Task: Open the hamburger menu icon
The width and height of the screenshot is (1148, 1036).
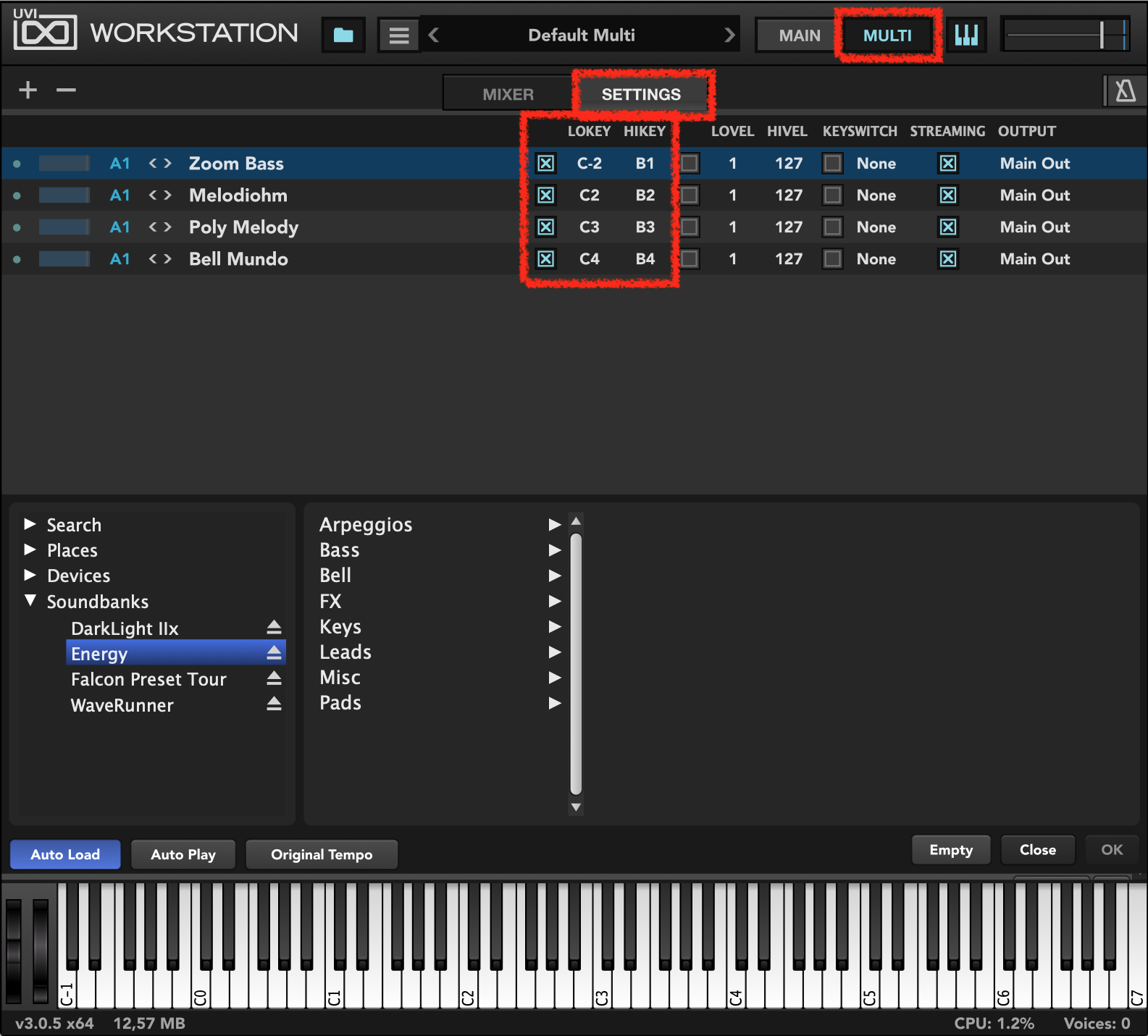Action: click(x=399, y=35)
